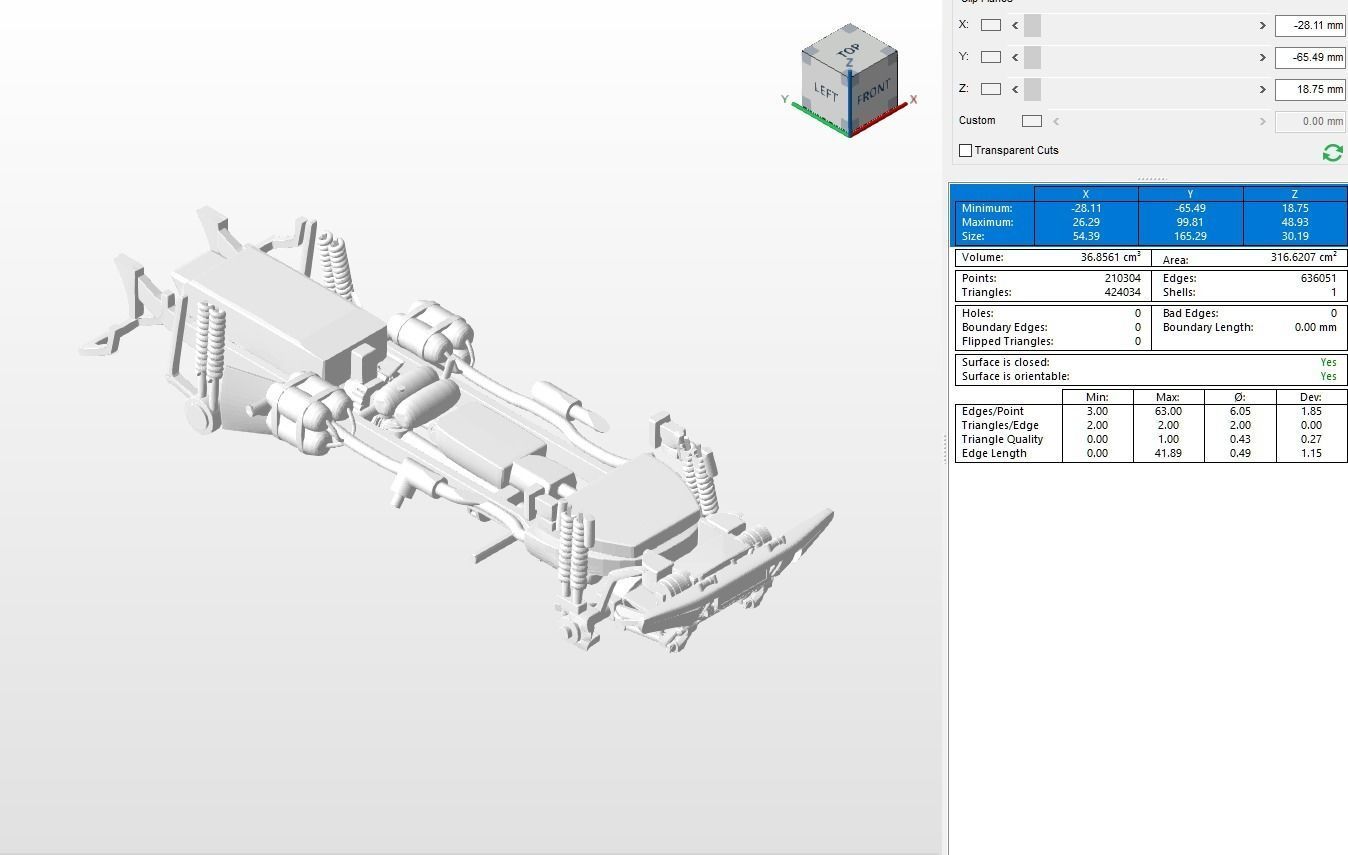Click the Size X value 54.39
This screenshot has height=855, width=1348.
pos(1086,236)
